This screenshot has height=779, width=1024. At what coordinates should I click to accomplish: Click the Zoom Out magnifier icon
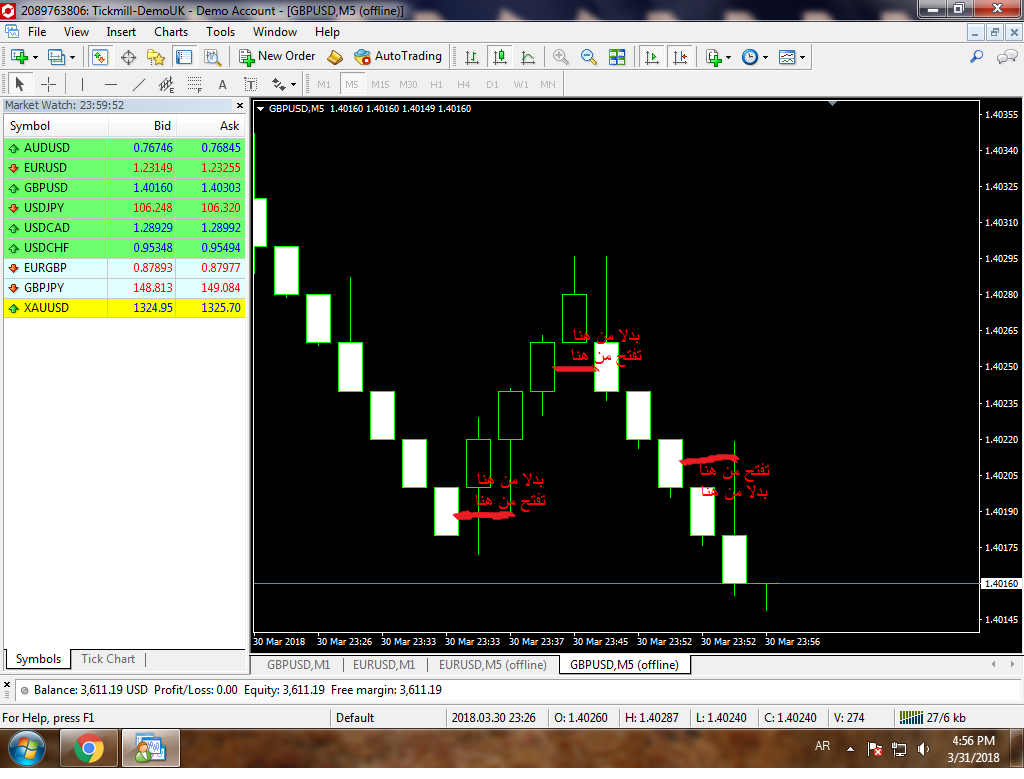(589, 57)
